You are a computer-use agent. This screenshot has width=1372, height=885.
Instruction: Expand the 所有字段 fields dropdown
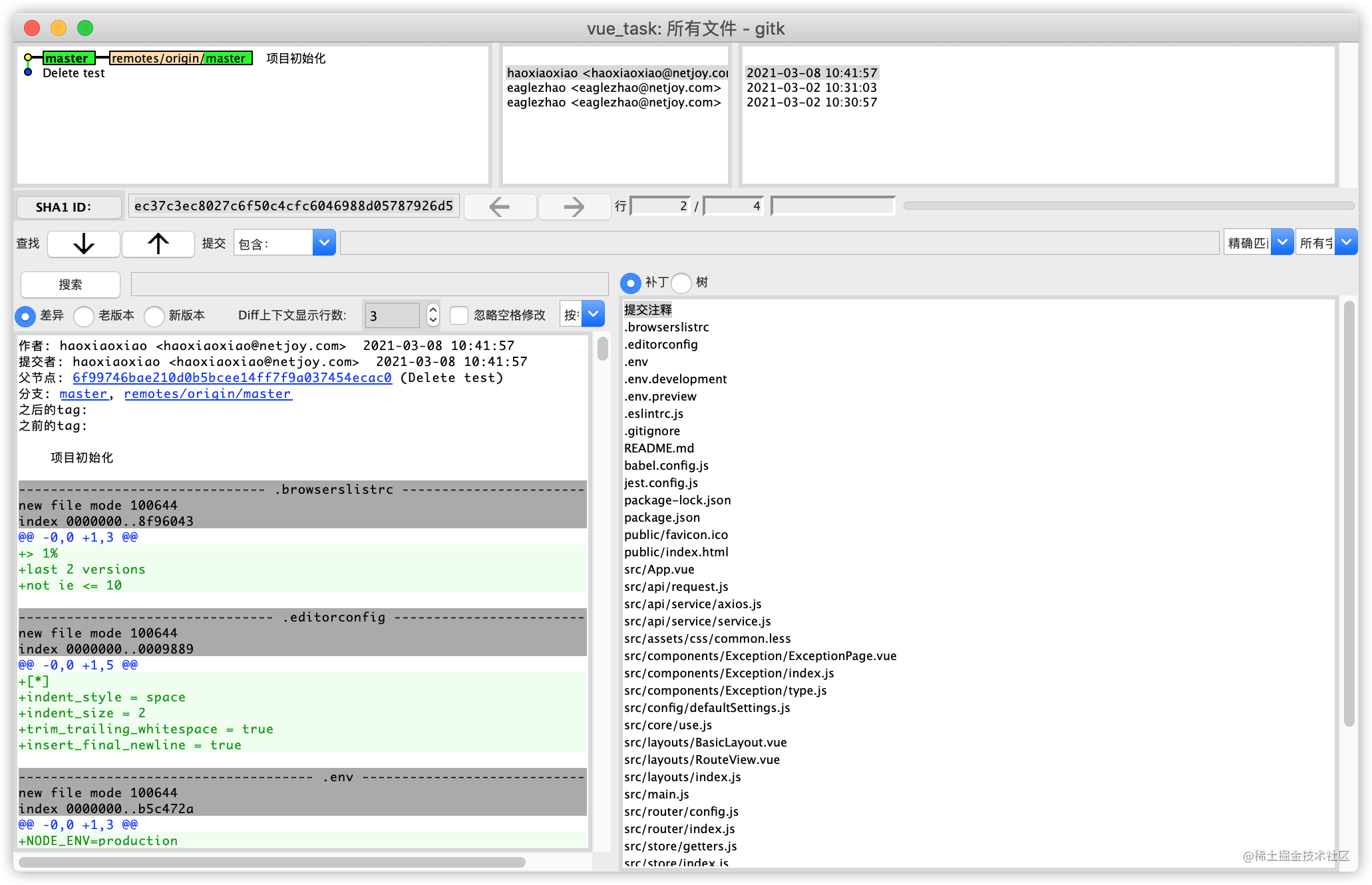pyautogui.click(x=1346, y=243)
